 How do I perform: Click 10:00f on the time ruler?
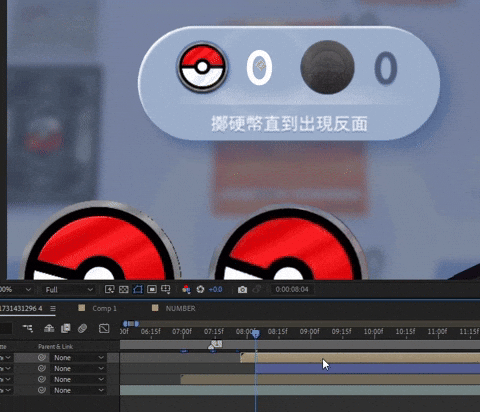click(373, 332)
